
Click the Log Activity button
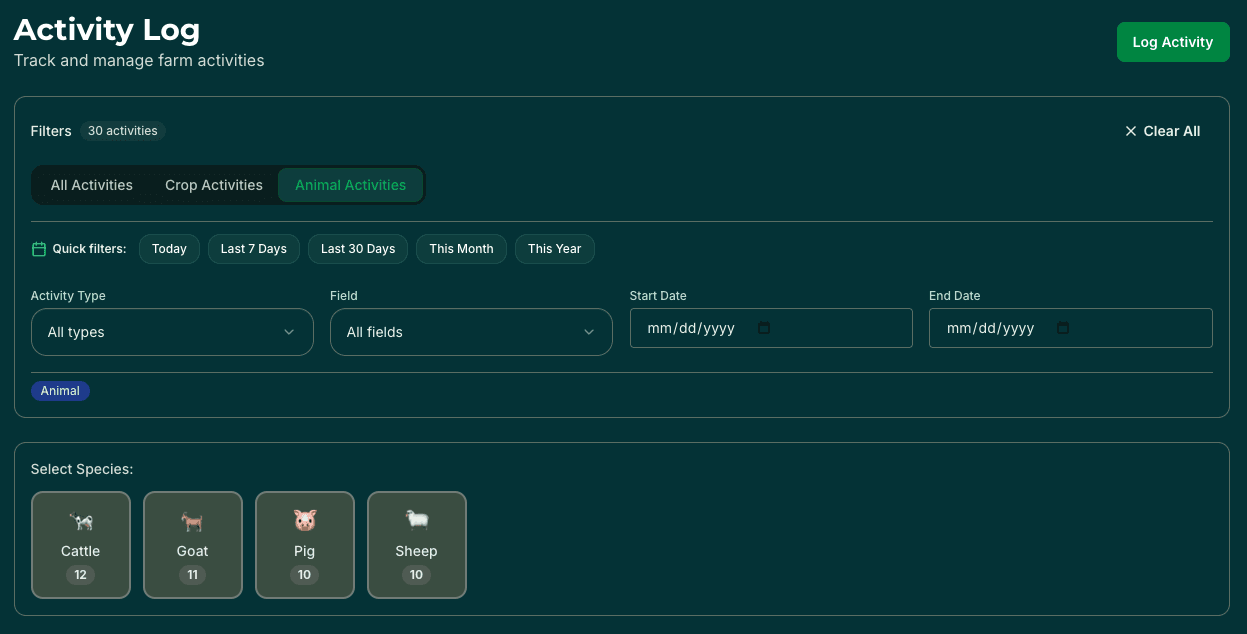(x=1173, y=42)
